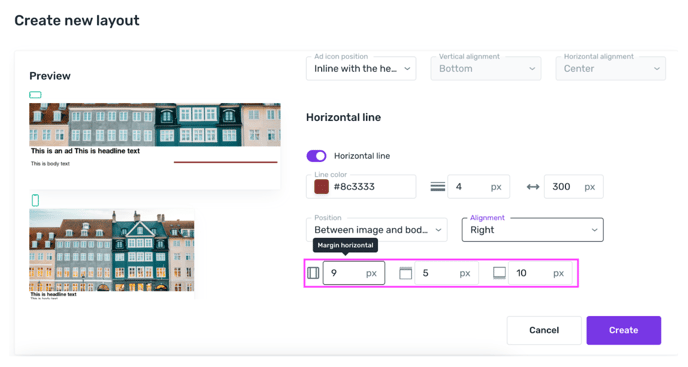Expand the Position dropdown for the line
This screenshot has width=688, height=367.
(x=377, y=230)
